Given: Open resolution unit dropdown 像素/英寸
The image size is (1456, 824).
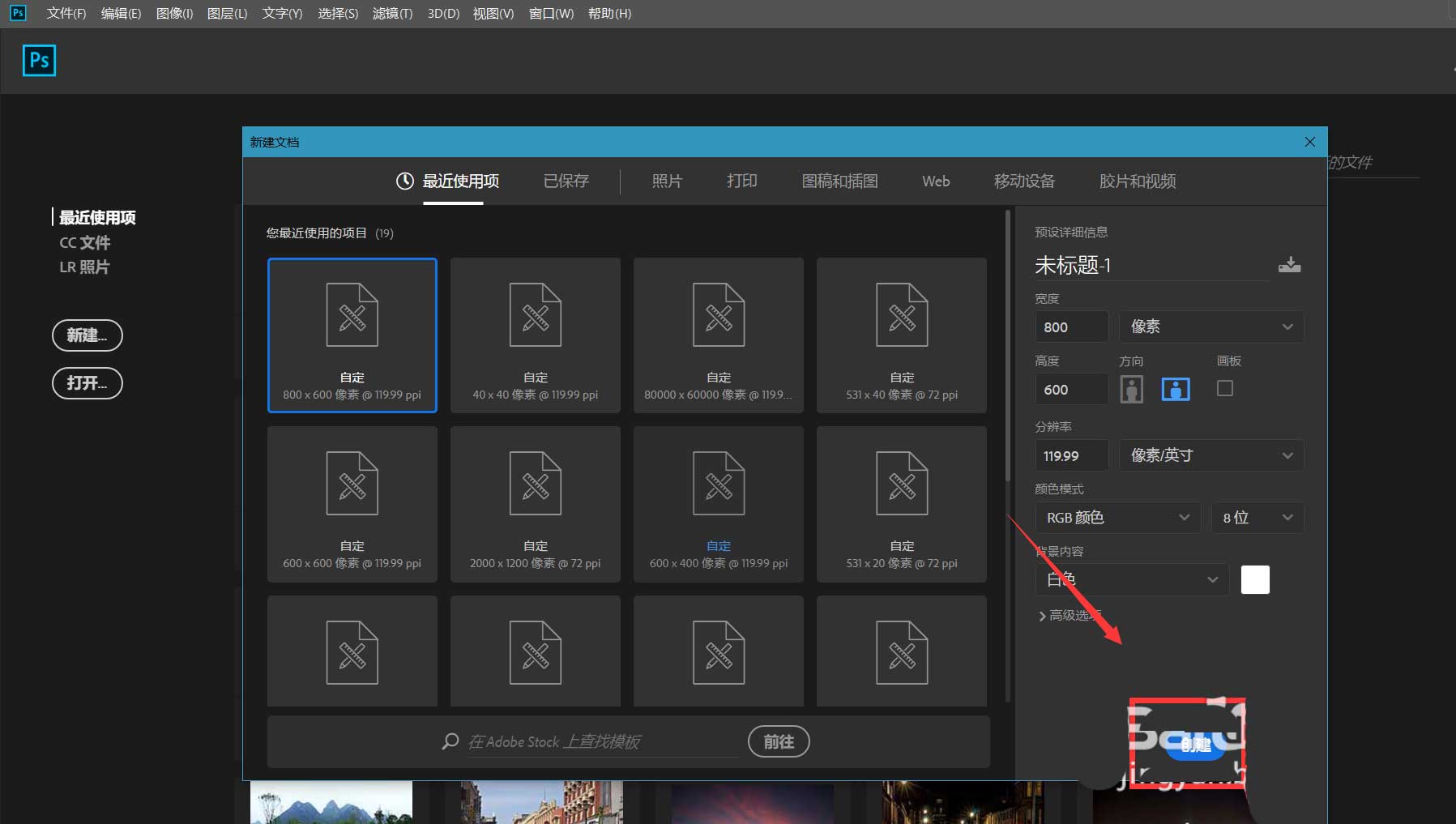Looking at the screenshot, I should pos(1211,455).
